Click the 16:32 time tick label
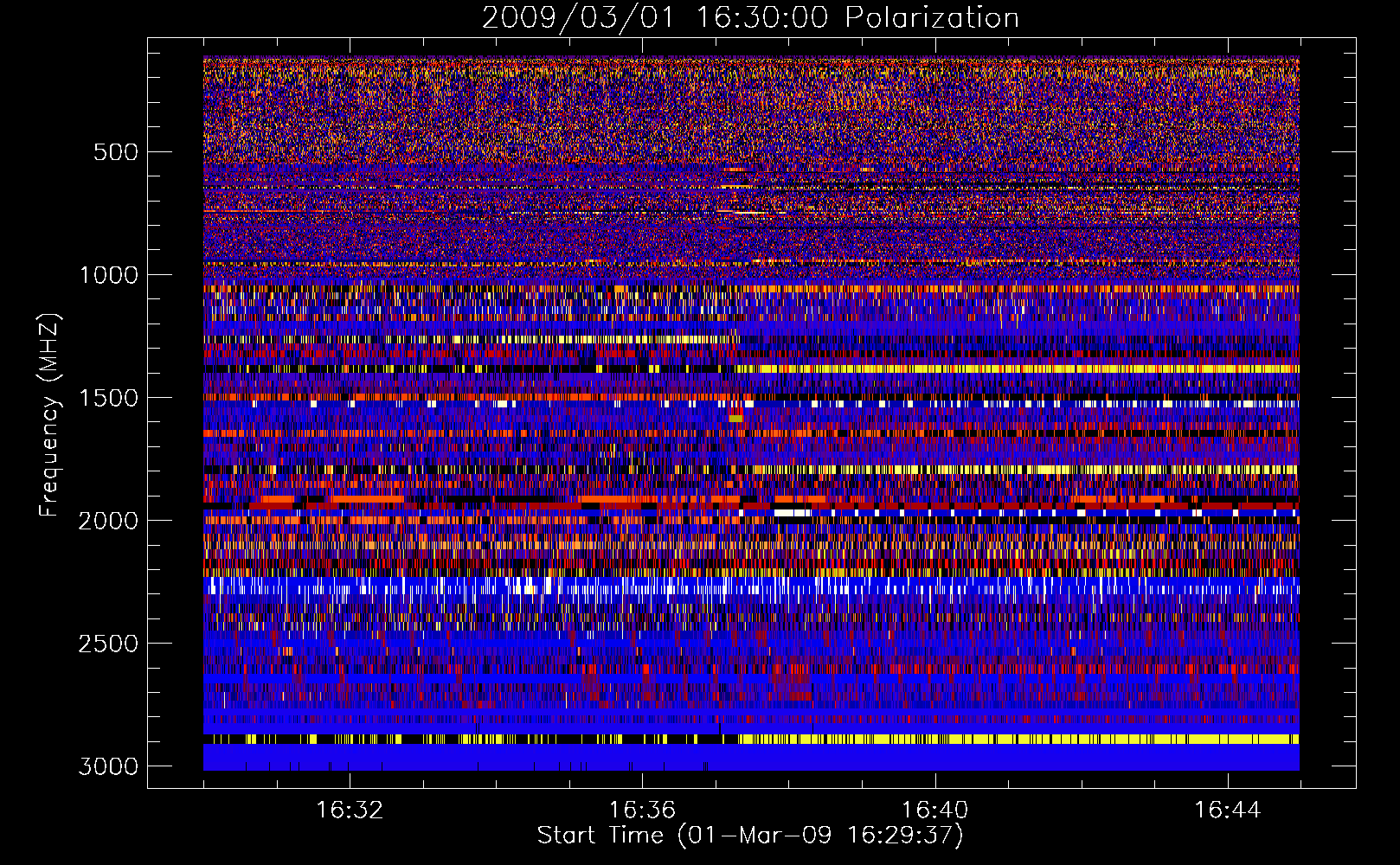 tap(350, 811)
